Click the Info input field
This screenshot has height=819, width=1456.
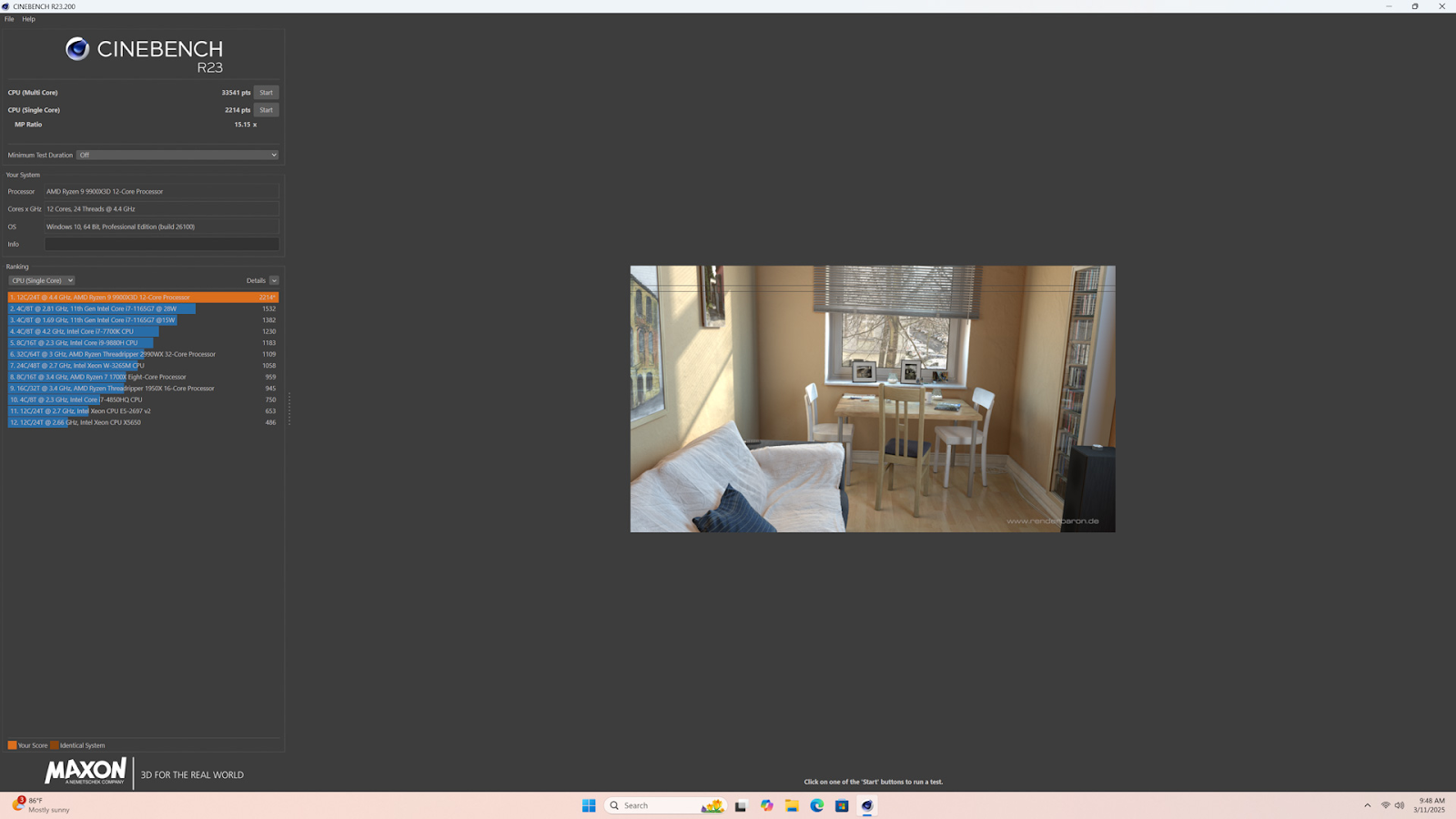pyautogui.click(x=162, y=244)
